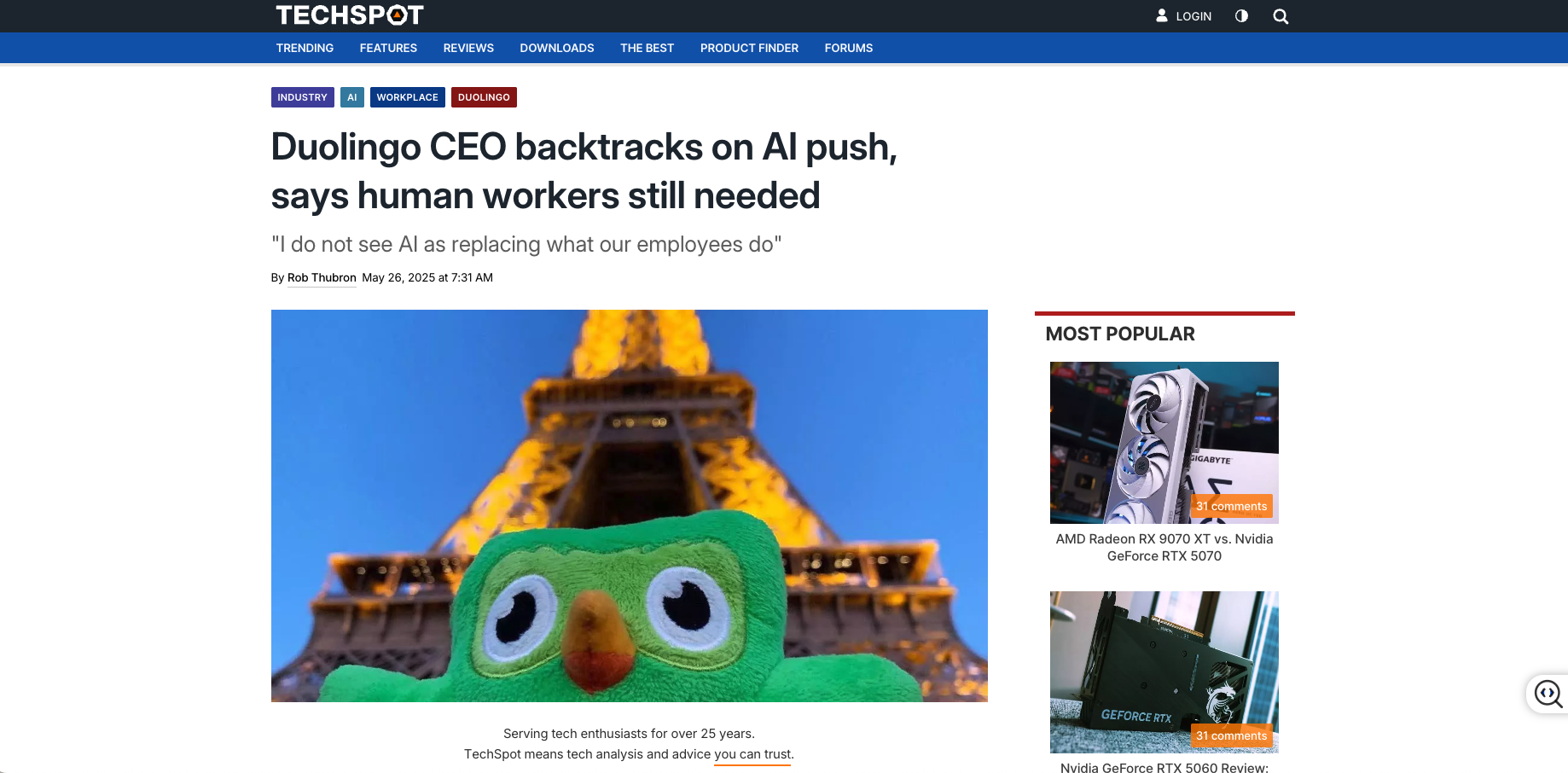Open author Rob Thubron's profile
The width and height of the screenshot is (1568, 773).
[x=322, y=277]
